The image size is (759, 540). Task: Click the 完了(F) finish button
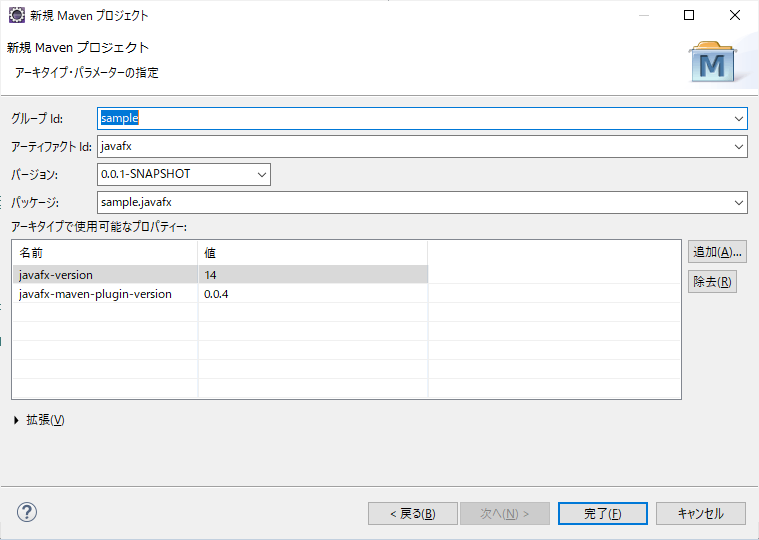coord(603,513)
